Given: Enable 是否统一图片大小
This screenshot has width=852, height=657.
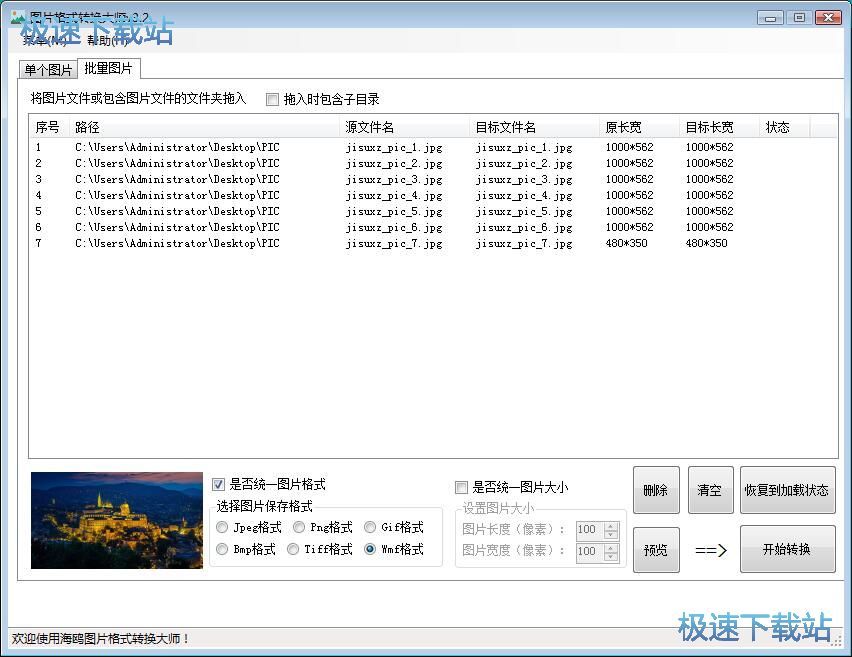Looking at the screenshot, I should pyautogui.click(x=461, y=487).
